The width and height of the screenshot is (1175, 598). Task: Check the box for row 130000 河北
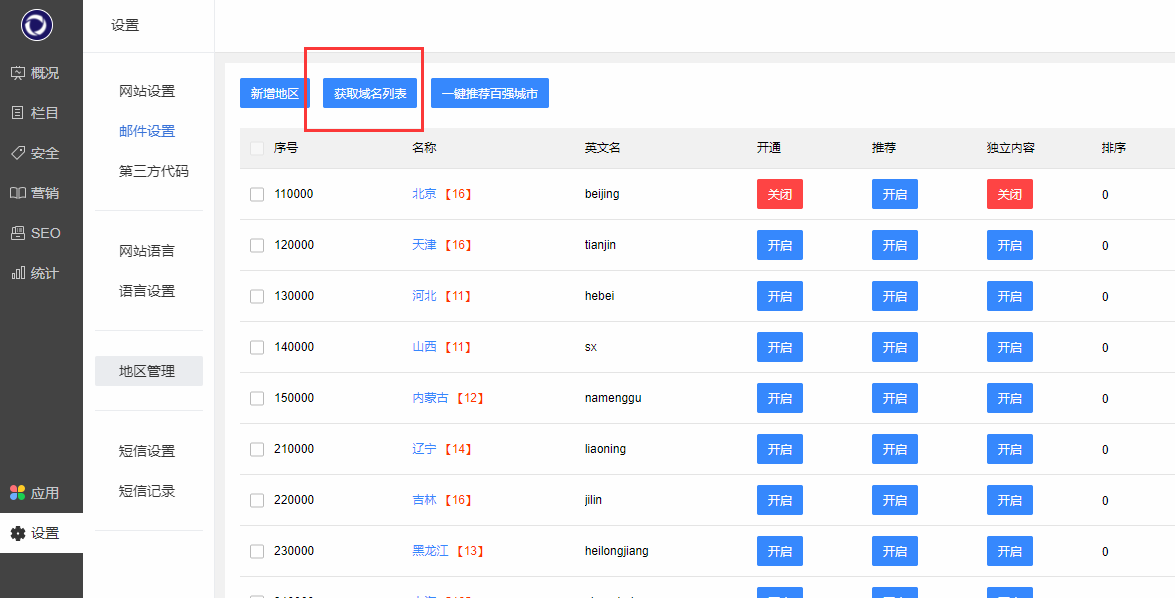pos(257,296)
